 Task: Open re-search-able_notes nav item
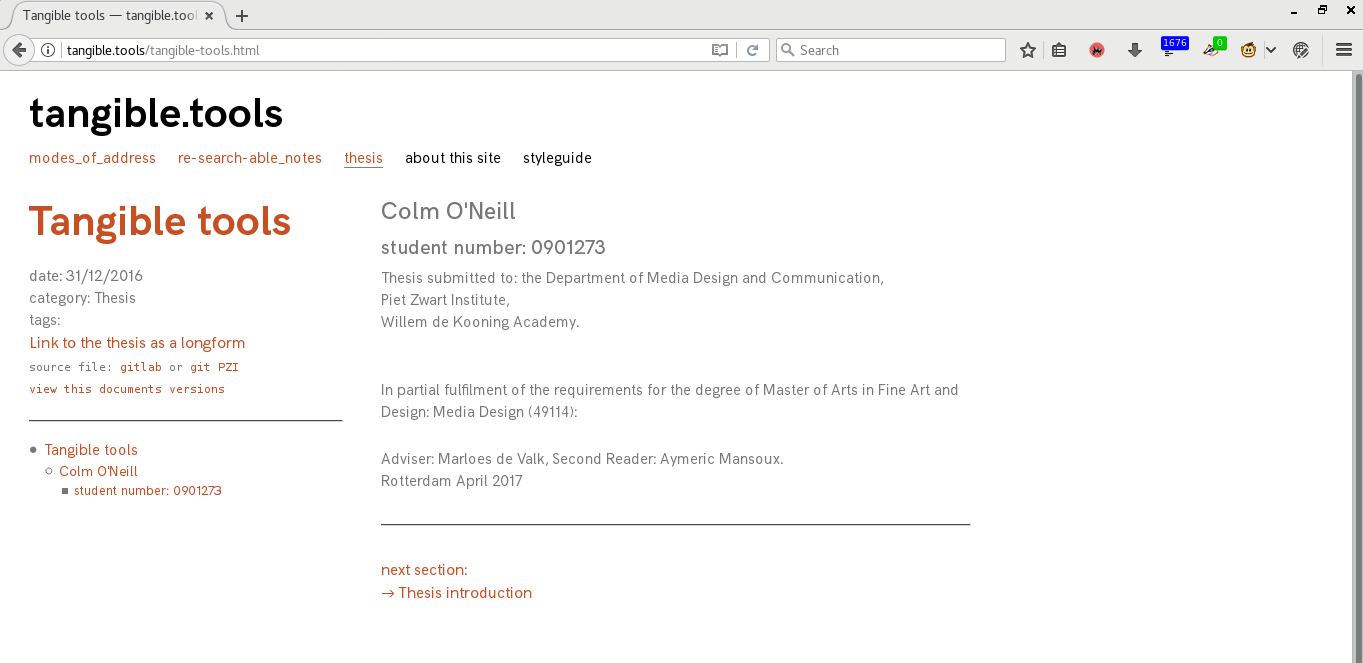tap(250, 158)
